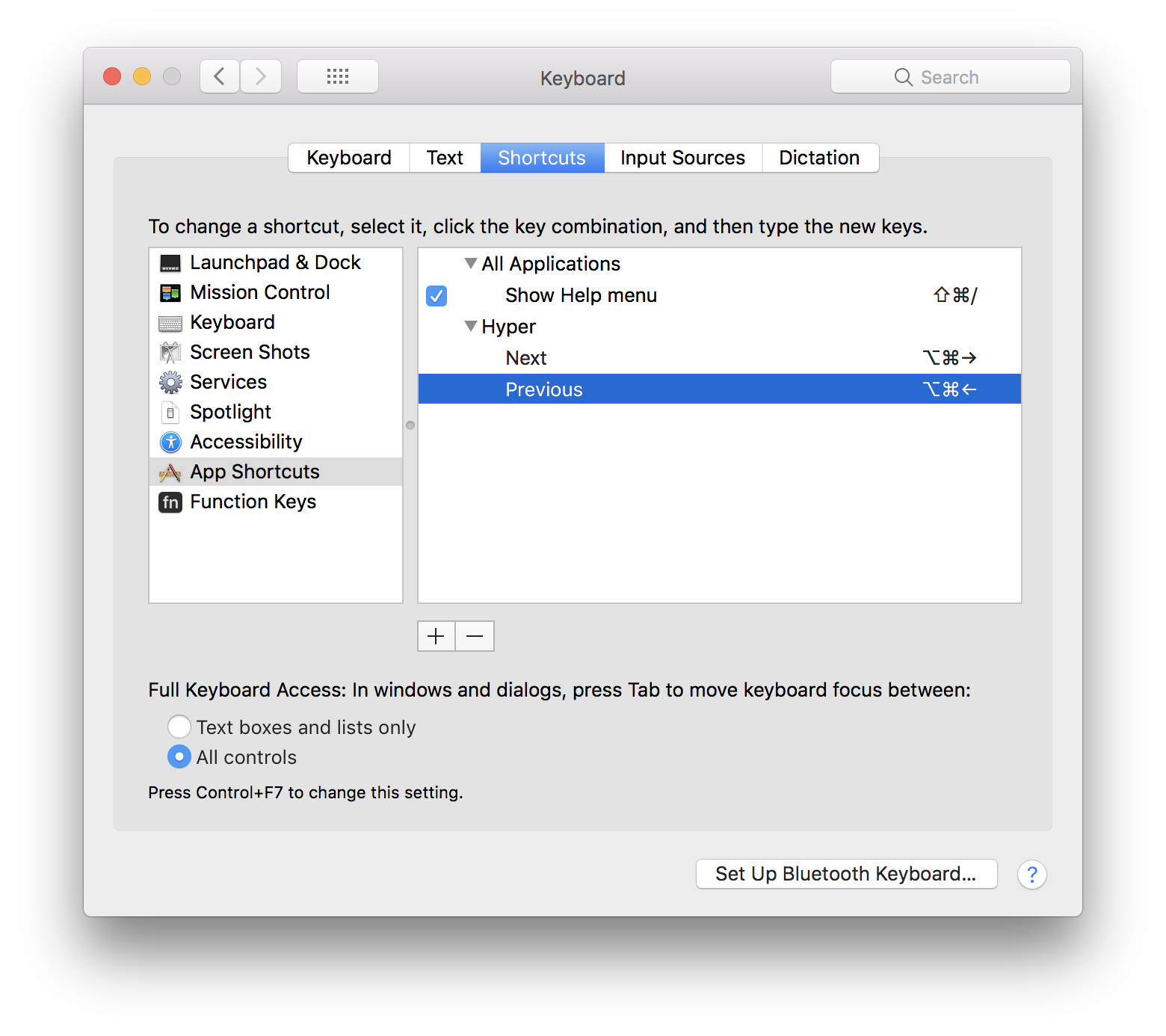Expand the App Shortcuts category
Screen dimensions: 1166x1036
254,472
